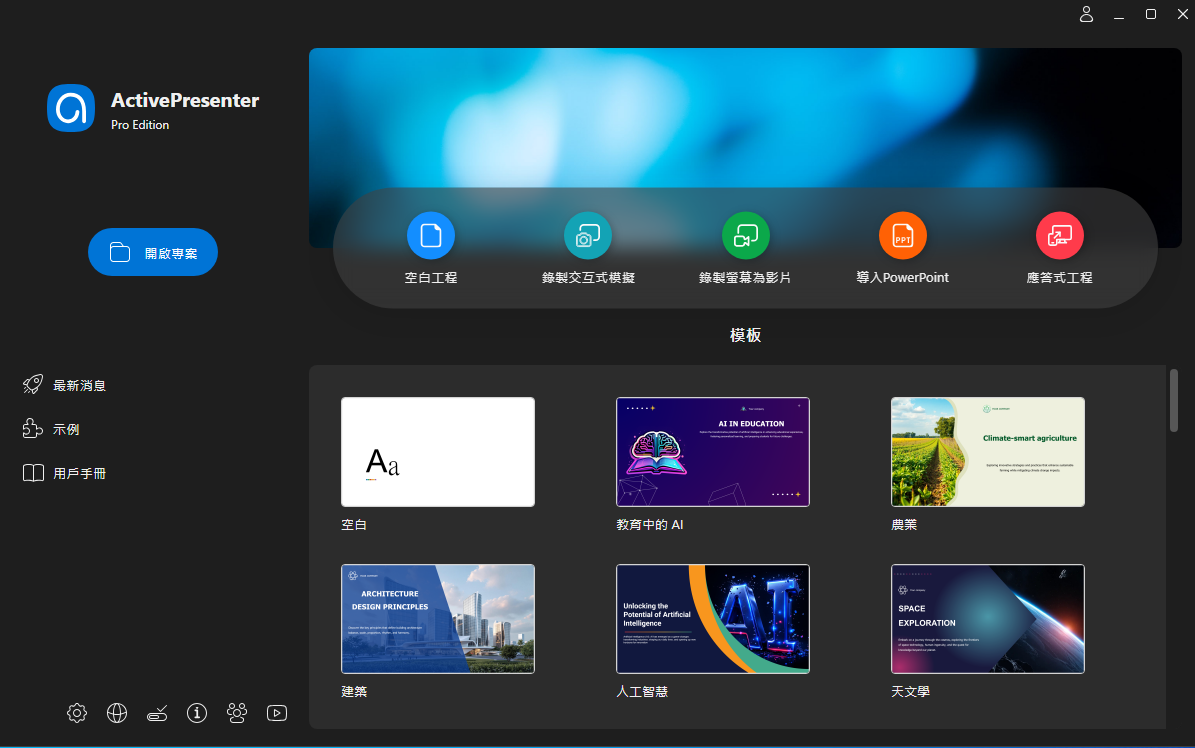The height and width of the screenshot is (748, 1195).
Task: Open the language globe icon
Action: [x=117, y=713]
